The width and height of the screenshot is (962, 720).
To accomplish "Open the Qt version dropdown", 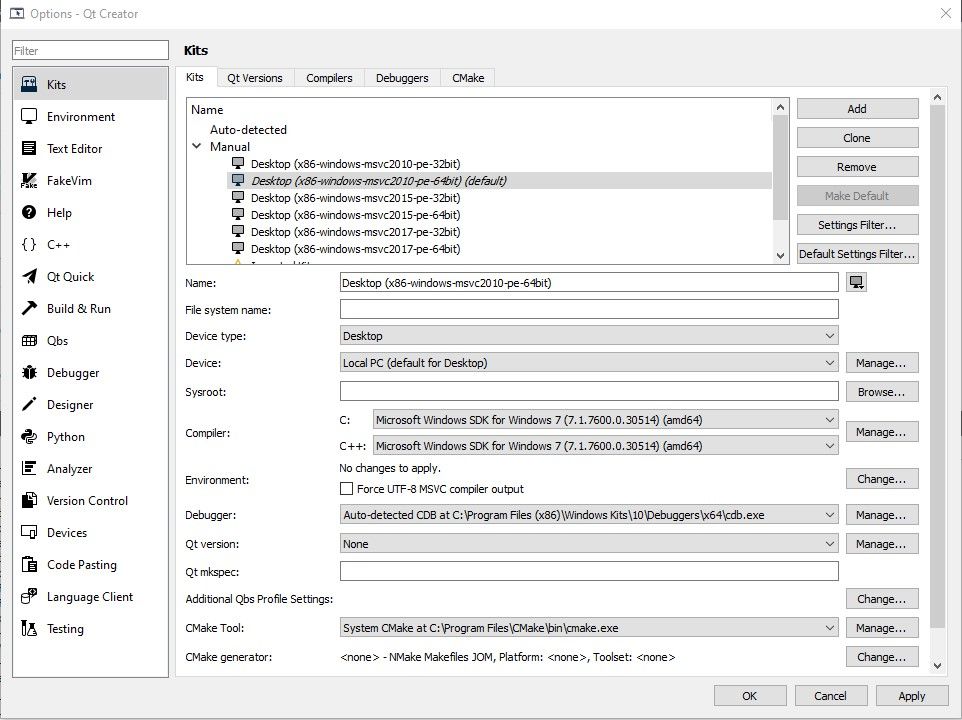I will (589, 543).
